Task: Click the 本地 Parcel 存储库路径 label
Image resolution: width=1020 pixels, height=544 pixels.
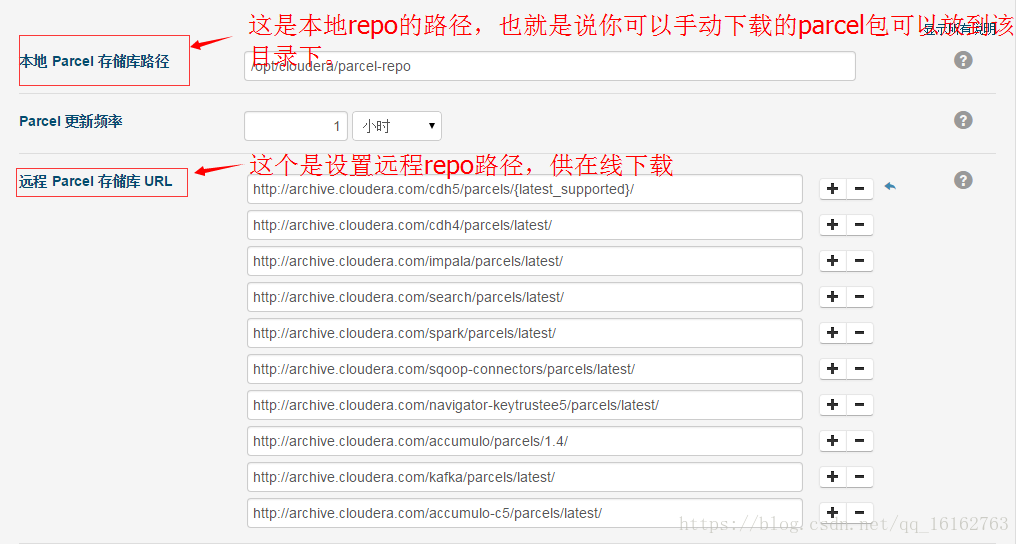Action: (x=94, y=61)
